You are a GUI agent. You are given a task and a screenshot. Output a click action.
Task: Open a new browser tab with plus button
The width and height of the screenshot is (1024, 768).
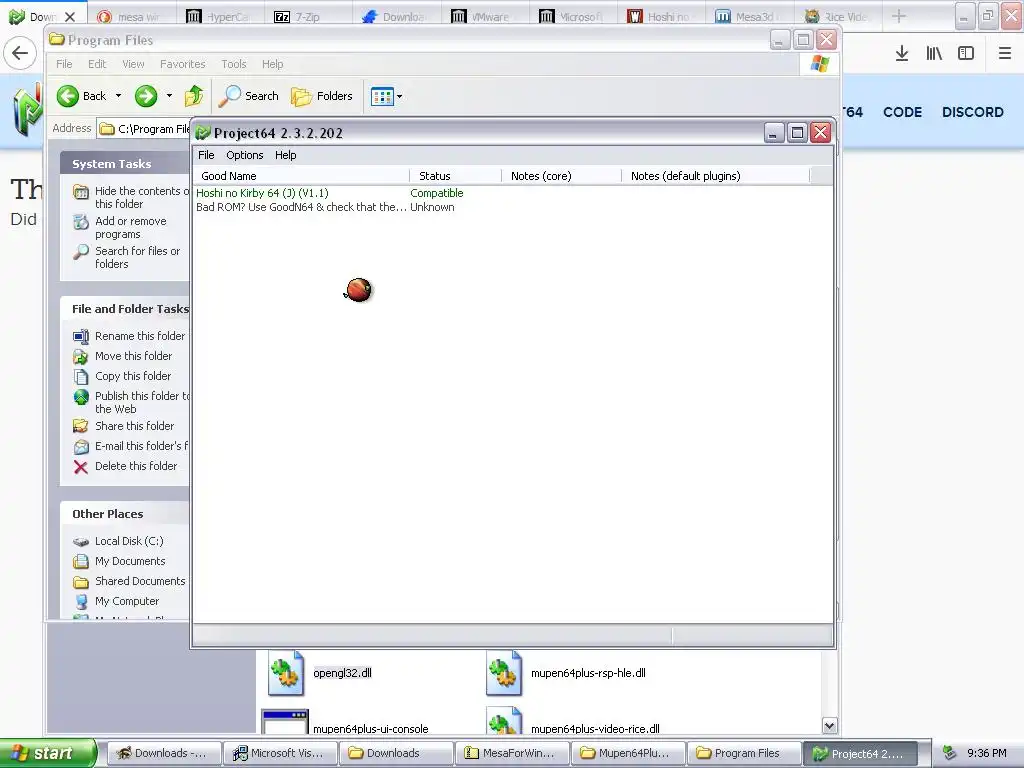click(x=899, y=16)
